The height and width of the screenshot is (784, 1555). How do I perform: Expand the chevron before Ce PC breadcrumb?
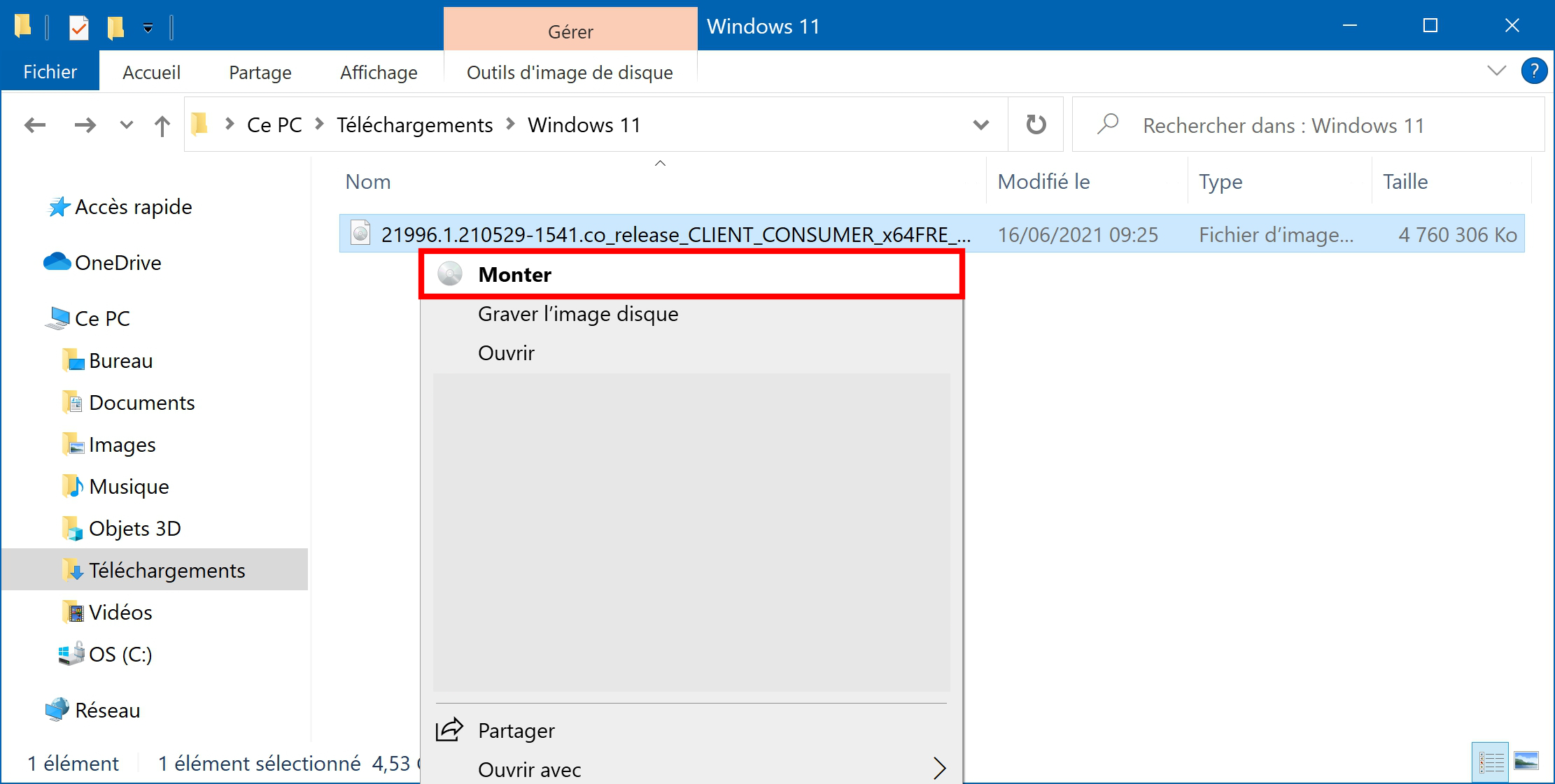(x=229, y=124)
